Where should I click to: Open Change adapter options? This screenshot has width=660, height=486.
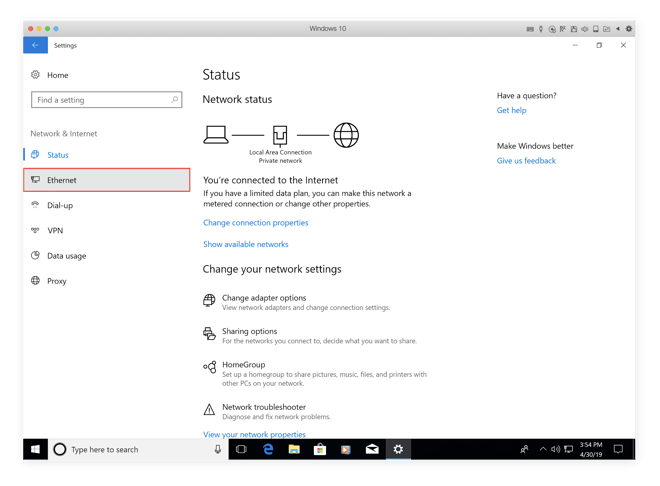coord(264,298)
